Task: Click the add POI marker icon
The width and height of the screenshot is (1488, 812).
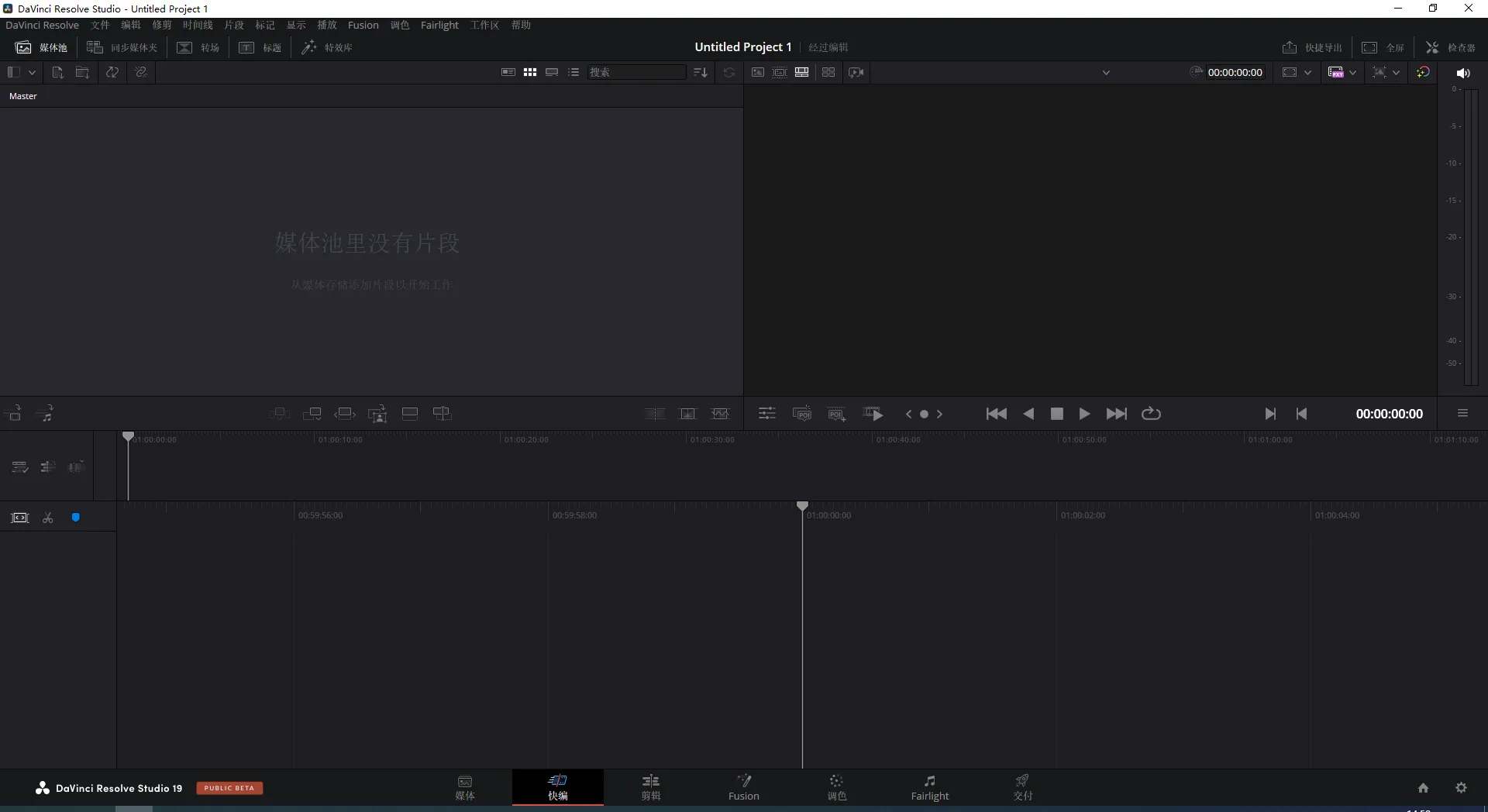Action: tap(836, 414)
